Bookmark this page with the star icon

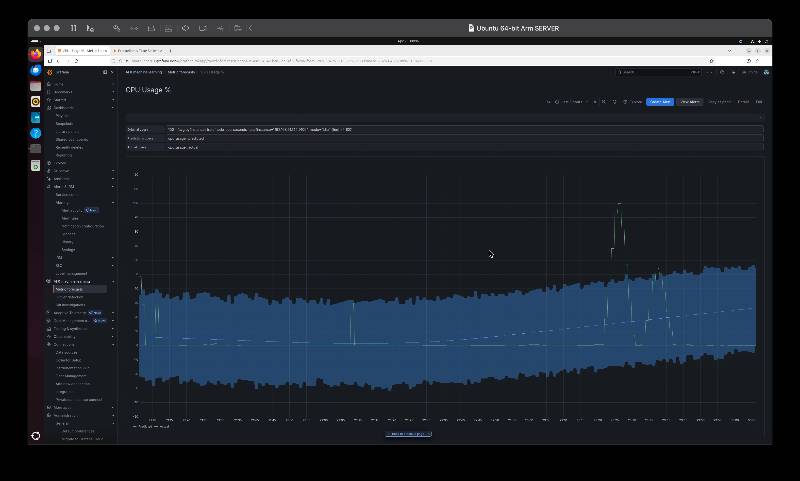click(711, 61)
